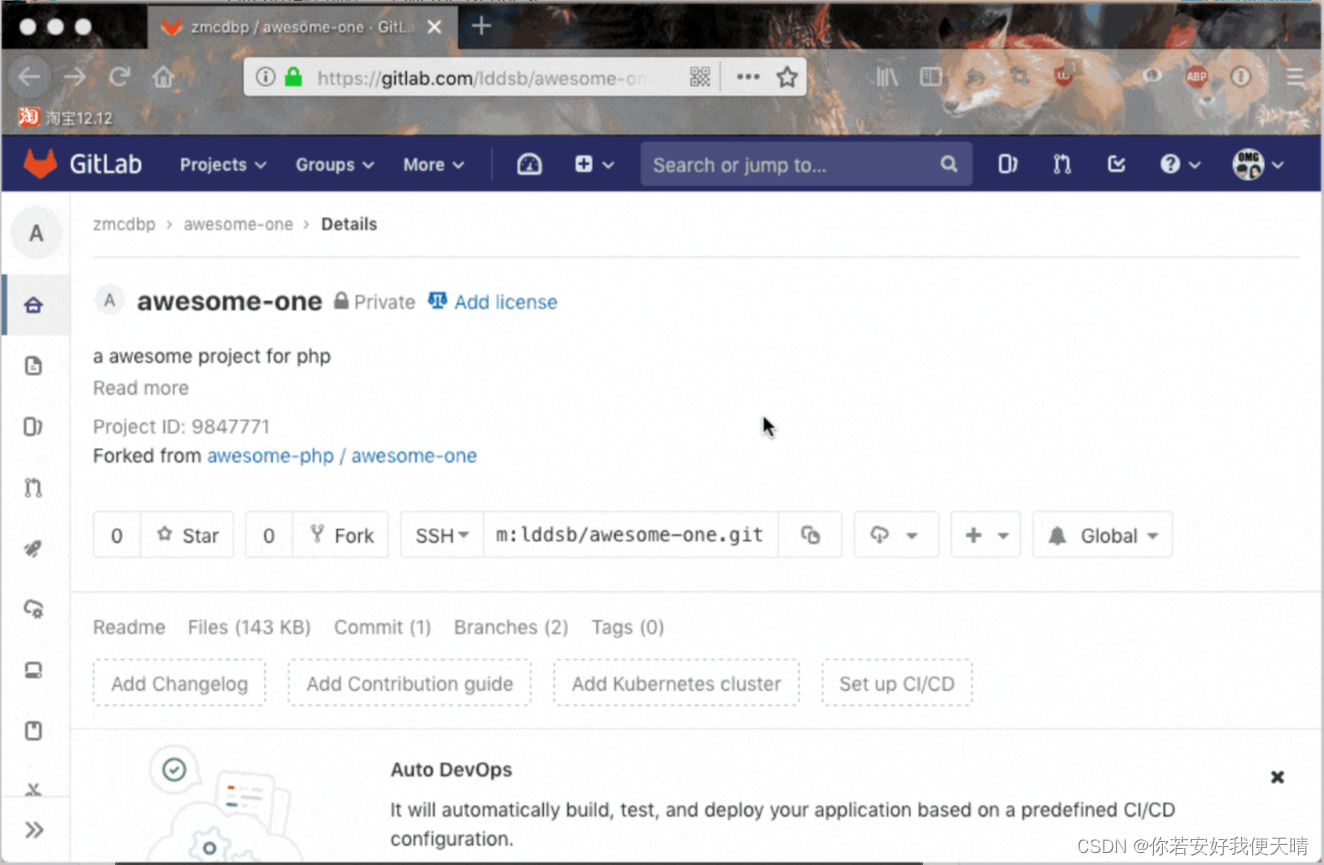Click the Set up CI/CD button
The image size is (1324, 865).
tap(896, 683)
